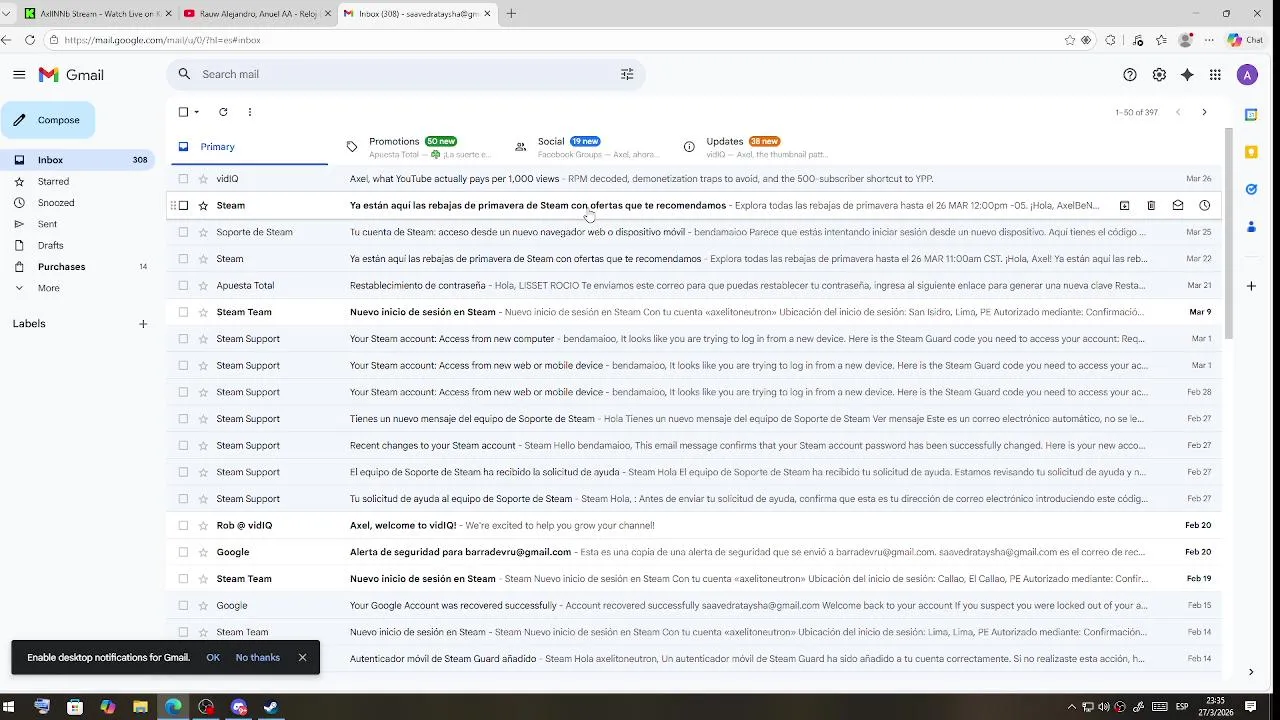Open the browser tab list dropdown
Image resolution: width=1280 pixels, height=720 pixels.
tap(6, 13)
